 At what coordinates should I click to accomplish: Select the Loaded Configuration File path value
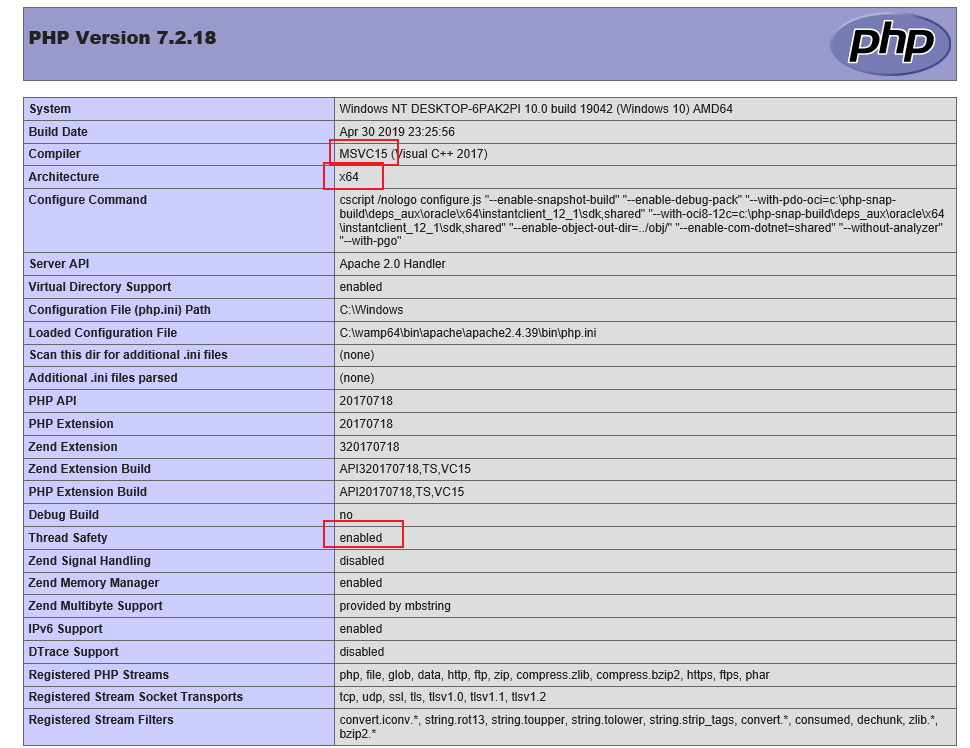click(468, 333)
